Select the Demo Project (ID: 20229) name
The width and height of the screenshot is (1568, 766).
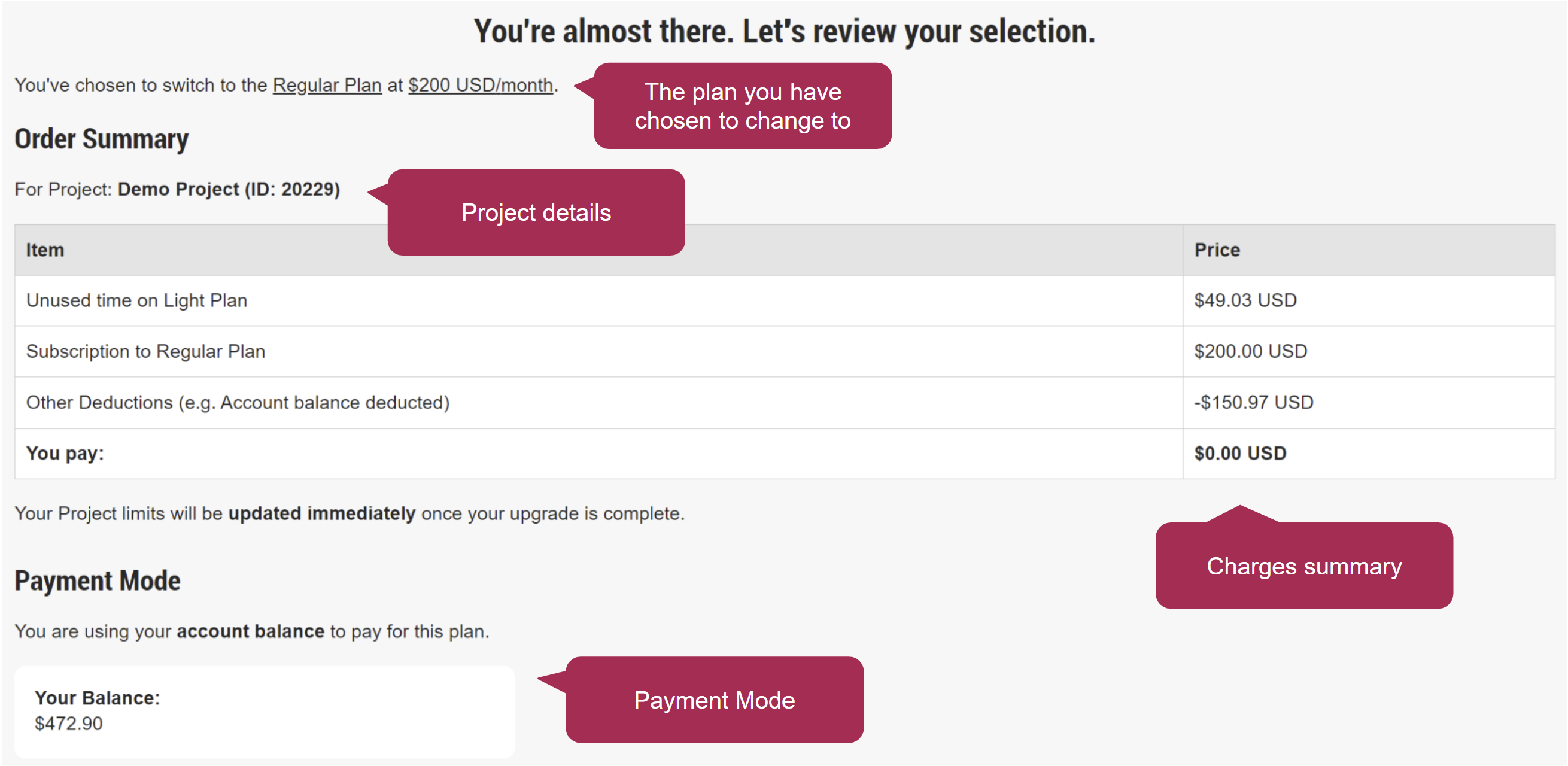click(x=228, y=189)
